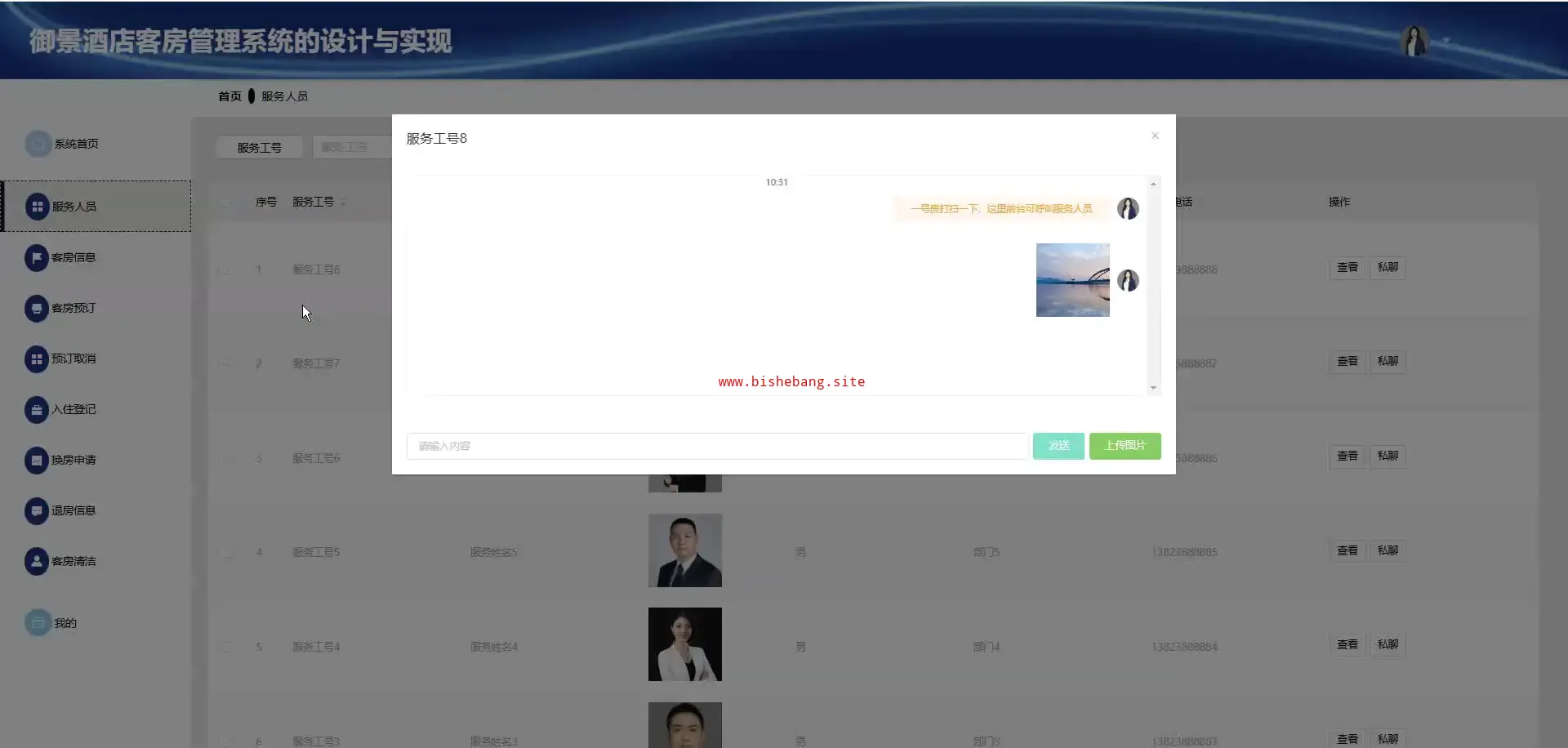Open the bridge photo in chat
1568x748 pixels.
tap(1072, 280)
